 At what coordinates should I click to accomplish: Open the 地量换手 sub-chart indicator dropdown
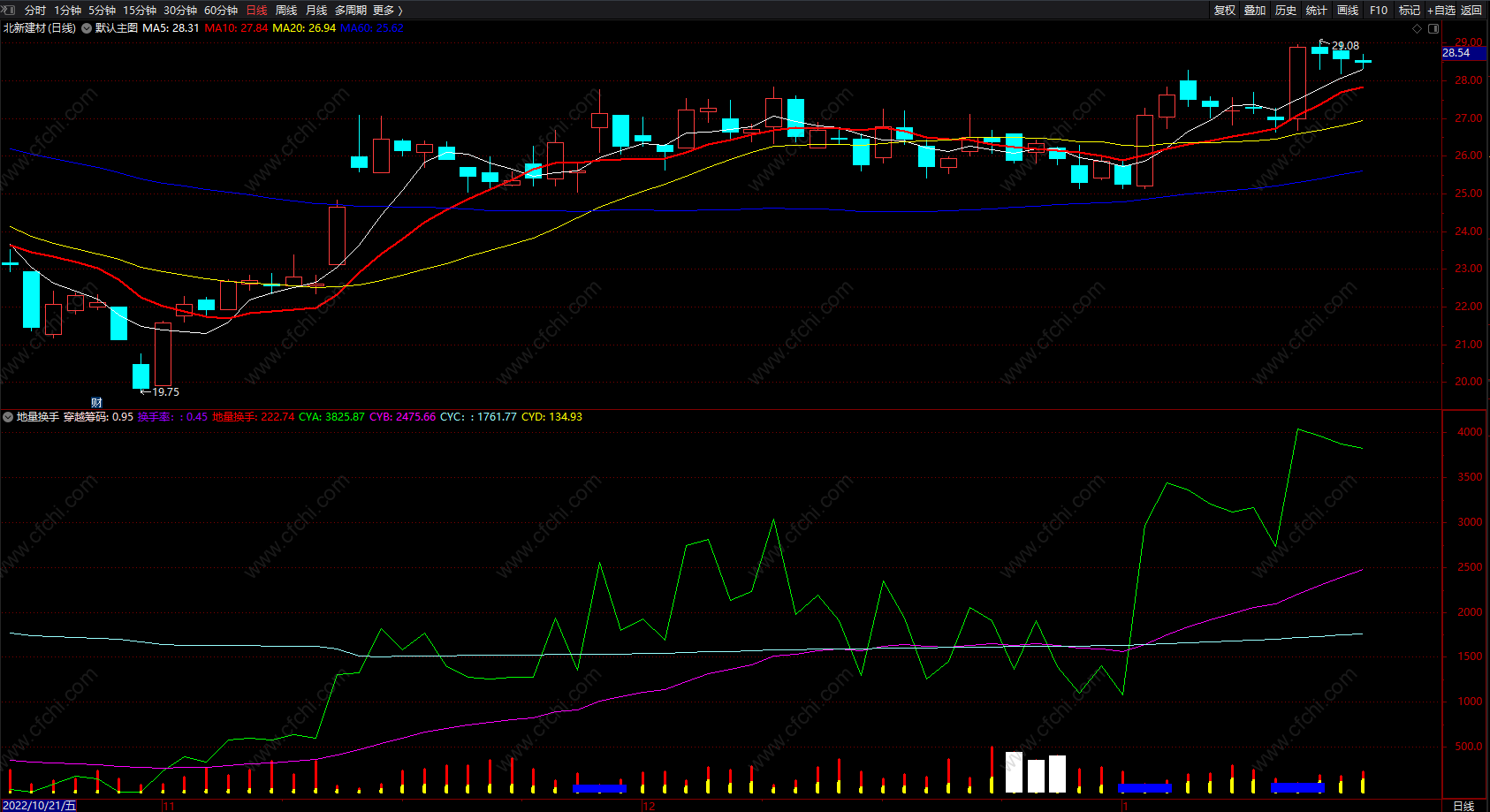(8, 417)
